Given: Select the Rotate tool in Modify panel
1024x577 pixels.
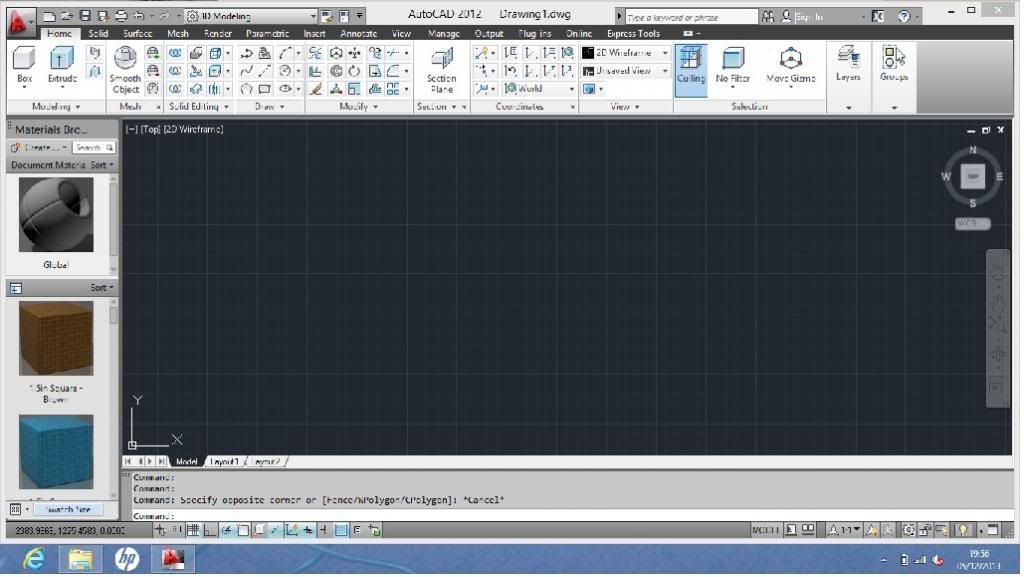Looking at the screenshot, I should pos(354,70).
